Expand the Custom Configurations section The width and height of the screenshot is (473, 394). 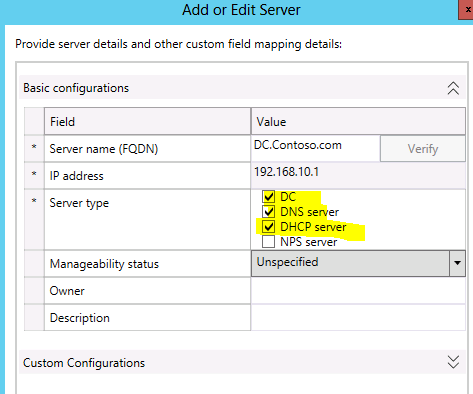[453, 362]
